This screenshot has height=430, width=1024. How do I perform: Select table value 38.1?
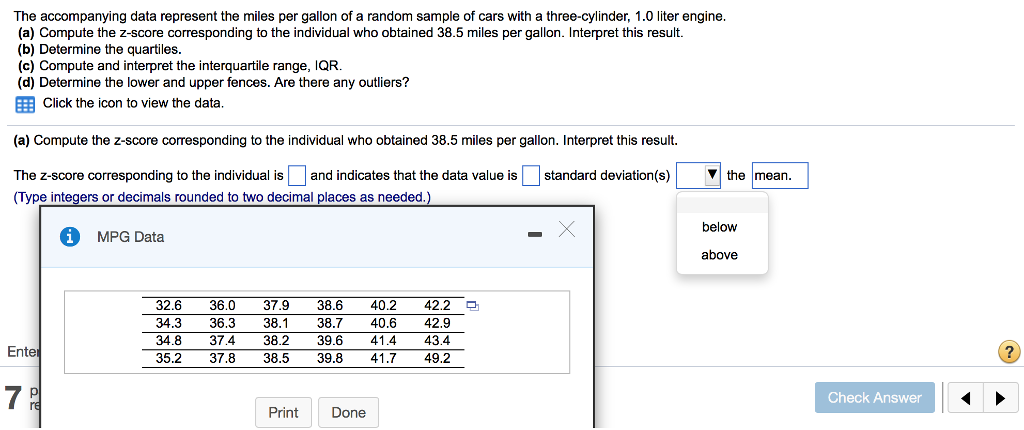tap(277, 322)
